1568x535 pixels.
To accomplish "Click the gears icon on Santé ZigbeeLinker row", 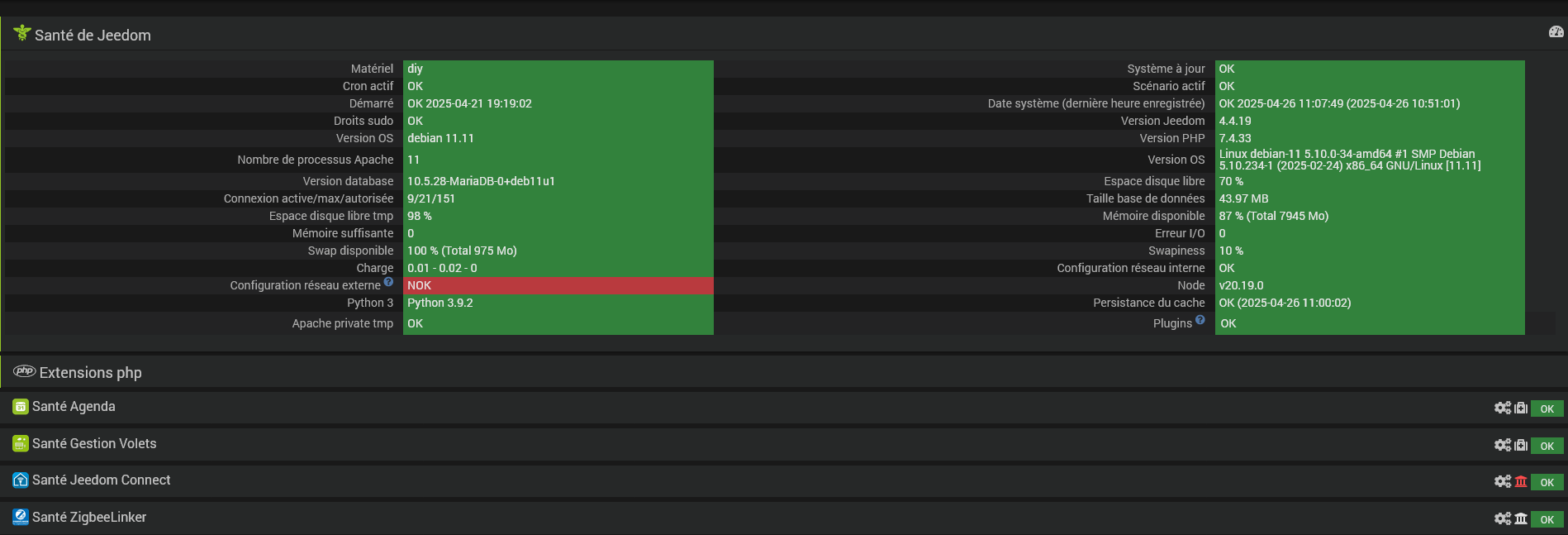I will point(1503,518).
